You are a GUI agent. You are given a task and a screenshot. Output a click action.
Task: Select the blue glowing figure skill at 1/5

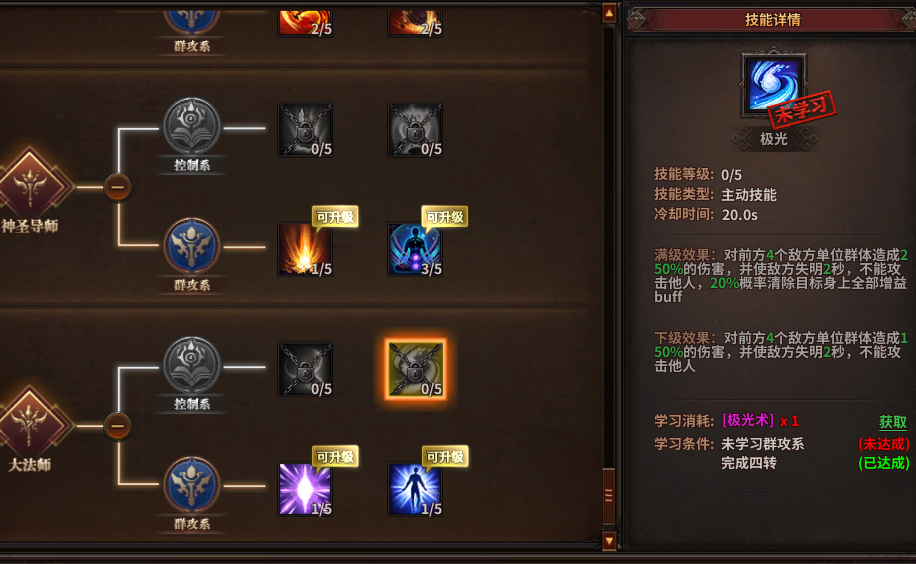(415, 489)
